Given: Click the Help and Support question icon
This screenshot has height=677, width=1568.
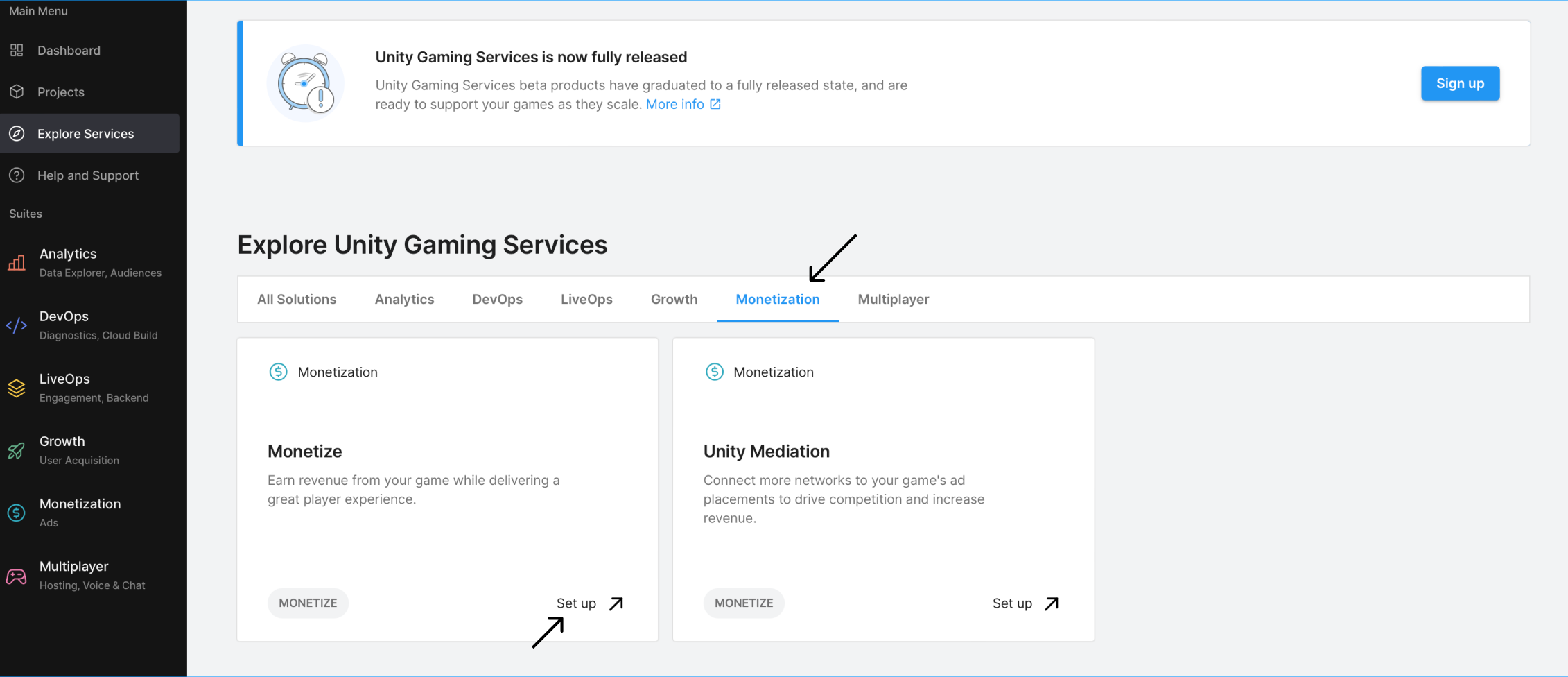Looking at the screenshot, I should (x=17, y=175).
